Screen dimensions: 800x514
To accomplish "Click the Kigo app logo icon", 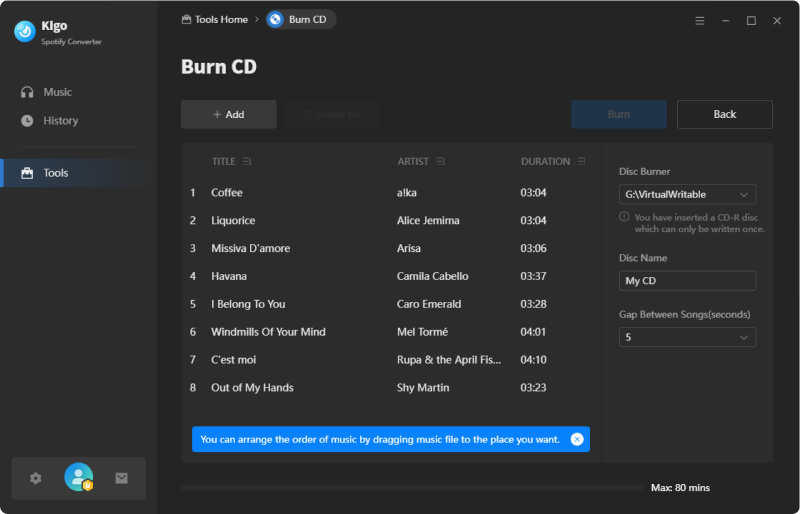I will pyautogui.click(x=24, y=32).
